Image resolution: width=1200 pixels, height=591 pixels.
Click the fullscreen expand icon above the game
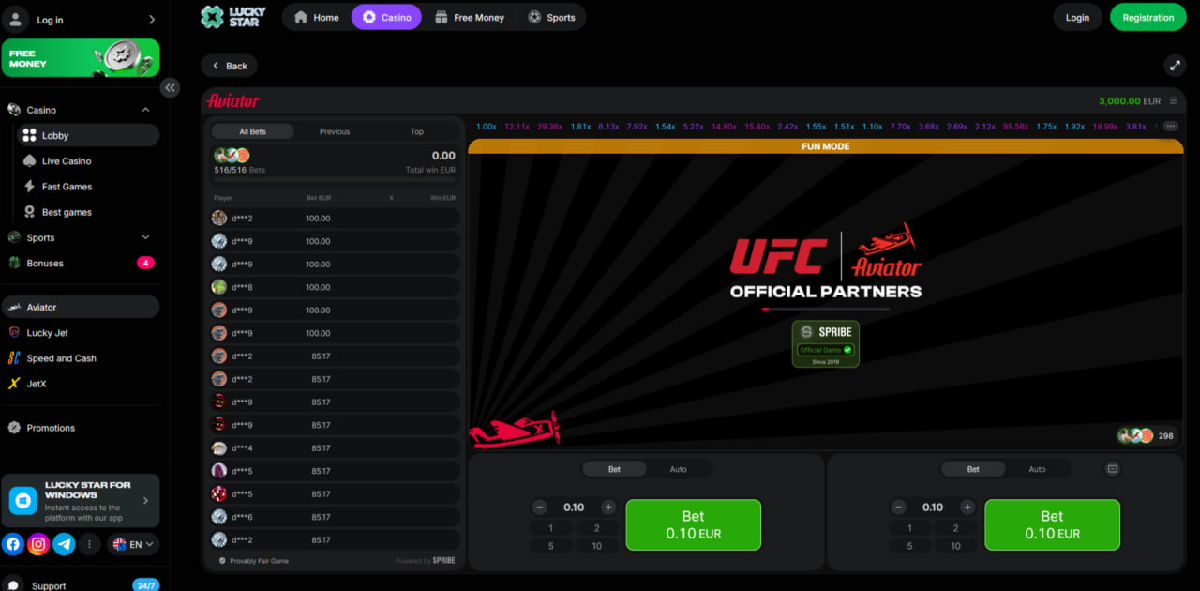point(1174,65)
